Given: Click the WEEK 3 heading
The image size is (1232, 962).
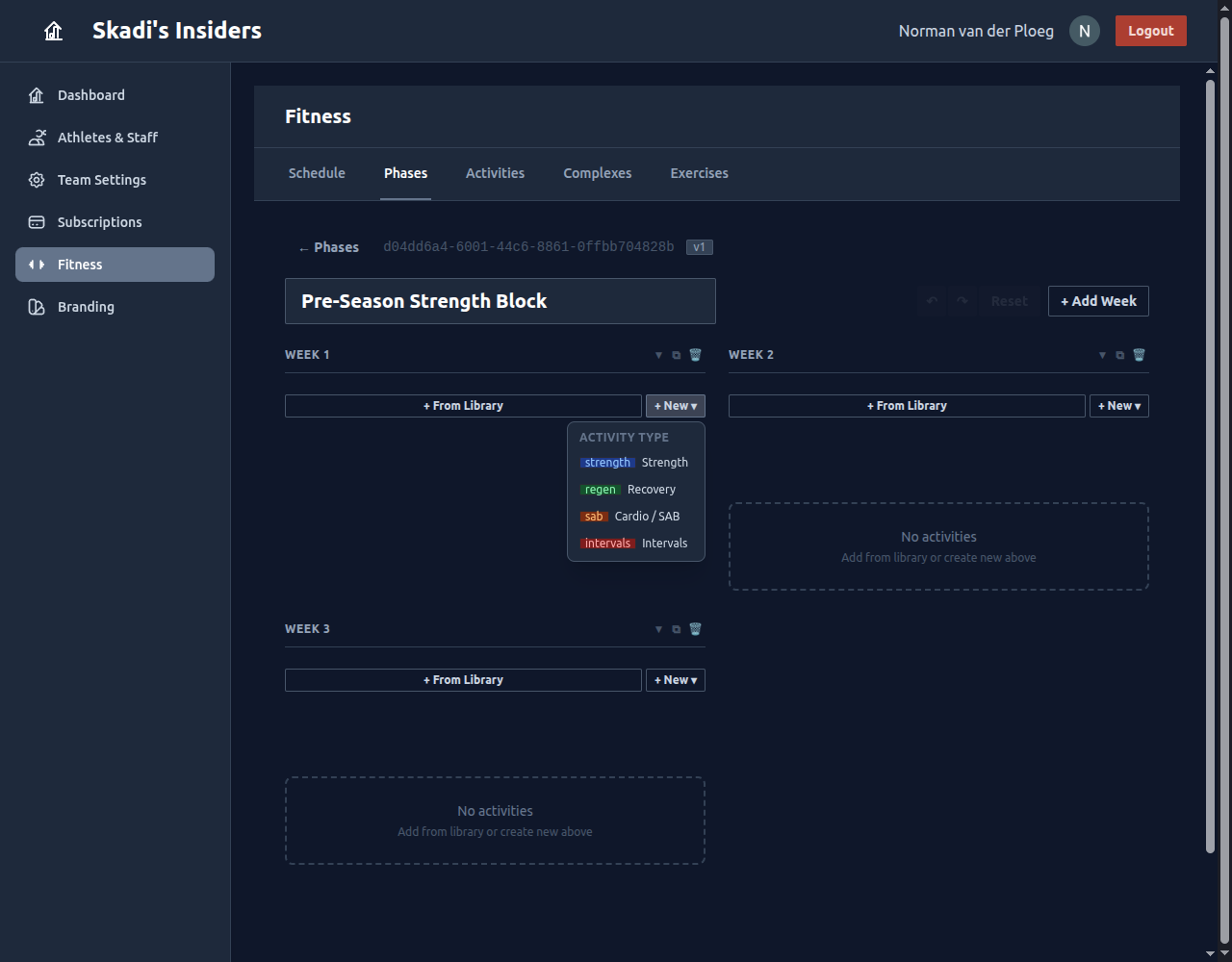Looking at the screenshot, I should [307, 629].
